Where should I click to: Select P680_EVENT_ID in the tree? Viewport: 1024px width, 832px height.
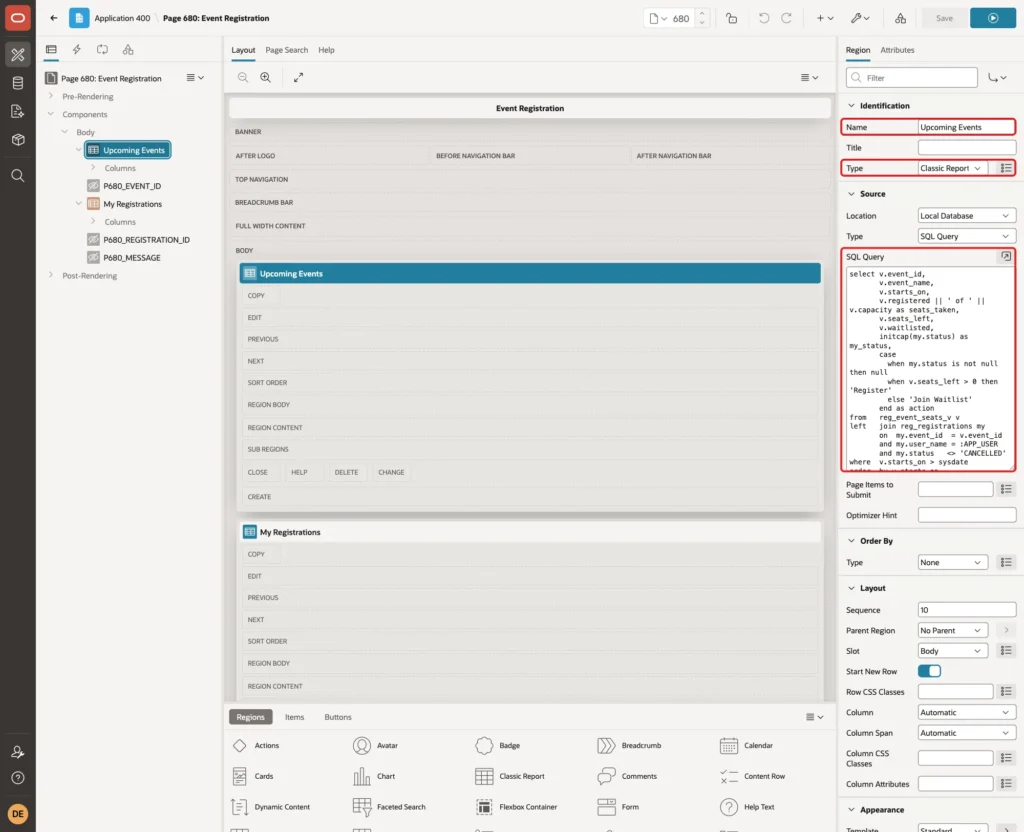(132, 186)
